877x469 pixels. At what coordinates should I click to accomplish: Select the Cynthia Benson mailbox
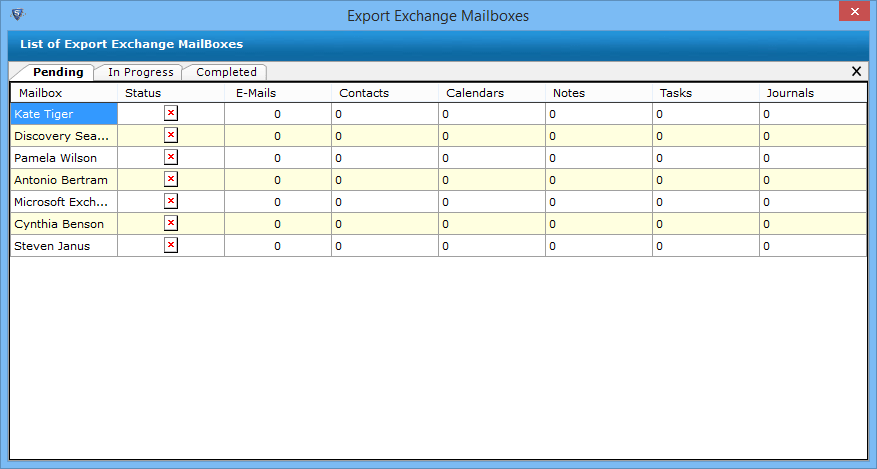tap(64, 224)
